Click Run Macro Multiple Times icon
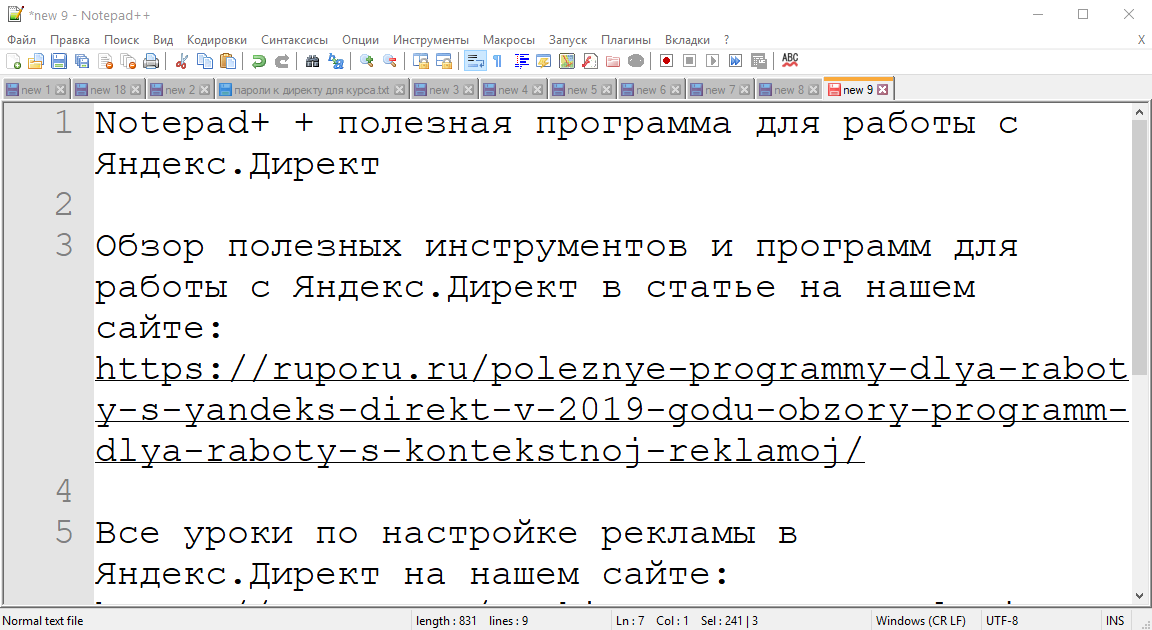The height and width of the screenshot is (630, 1152). pos(735,61)
